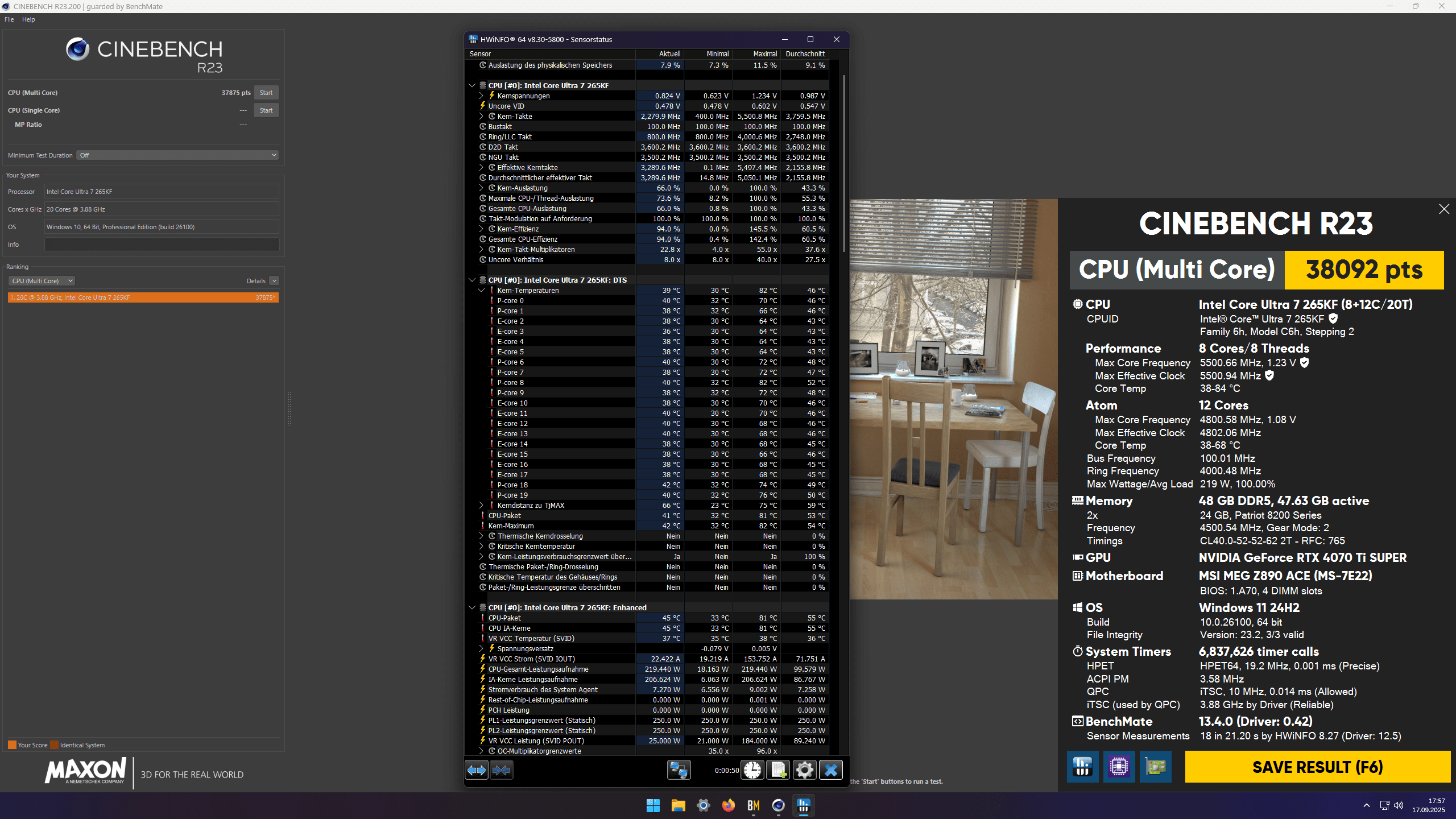
Task: Open the Minimum Test Duration dropdown
Action: pyautogui.click(x=177, y=155)
